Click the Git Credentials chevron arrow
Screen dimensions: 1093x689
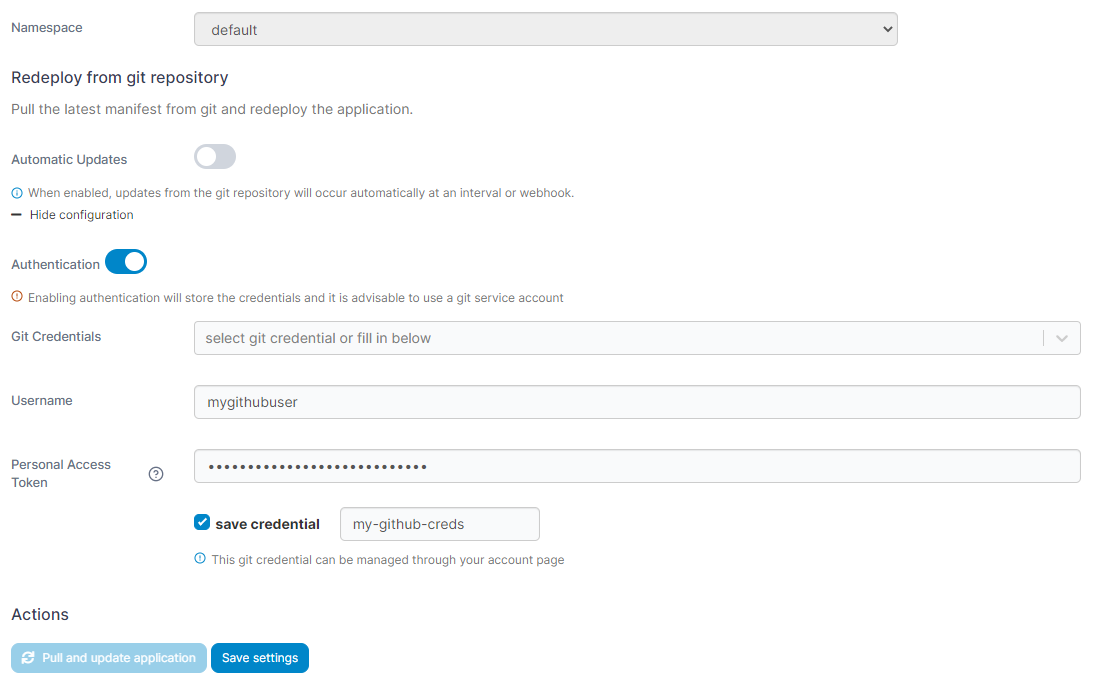click(x=1062, y=338)
